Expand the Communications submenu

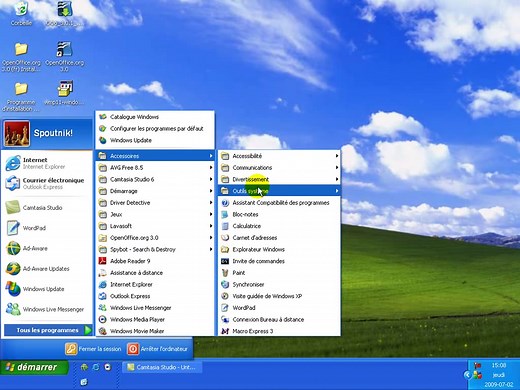pos(279,167)
